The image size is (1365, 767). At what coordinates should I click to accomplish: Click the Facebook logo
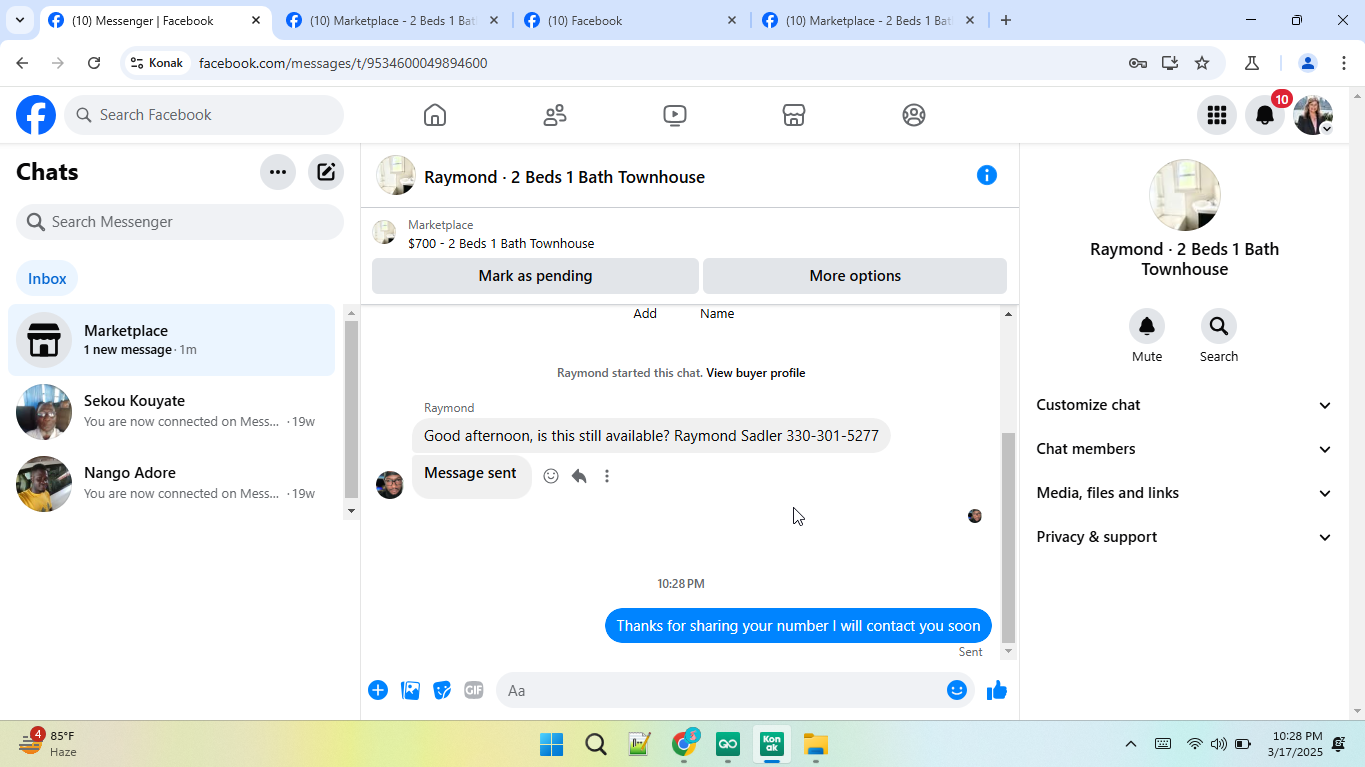pos(36,115)
